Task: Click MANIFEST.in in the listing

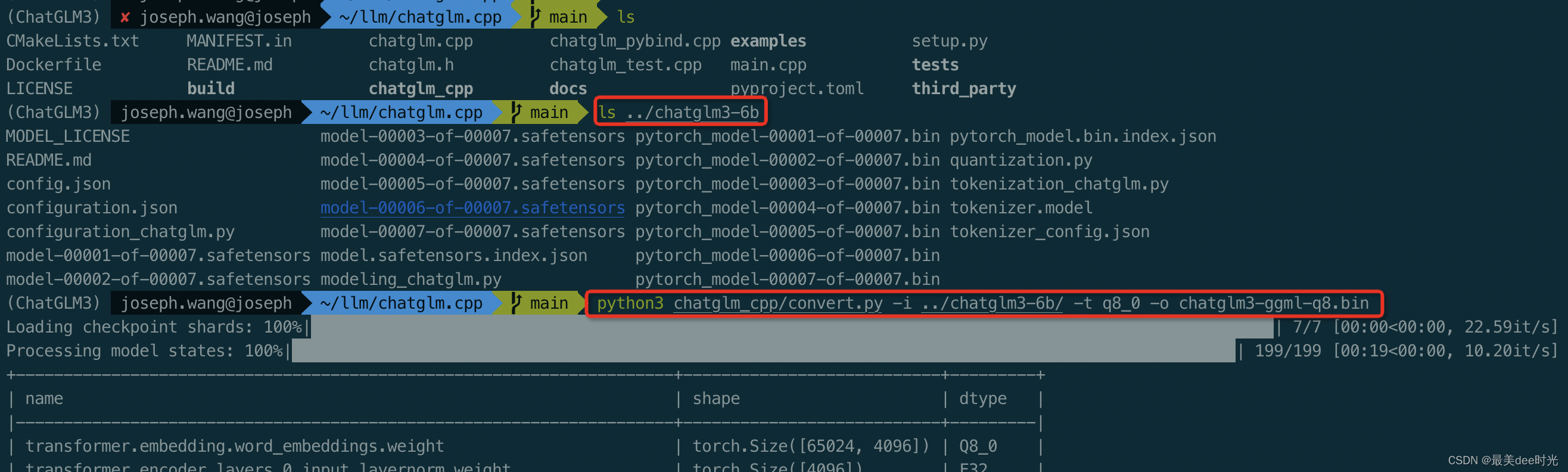Action: click(239, 41)
